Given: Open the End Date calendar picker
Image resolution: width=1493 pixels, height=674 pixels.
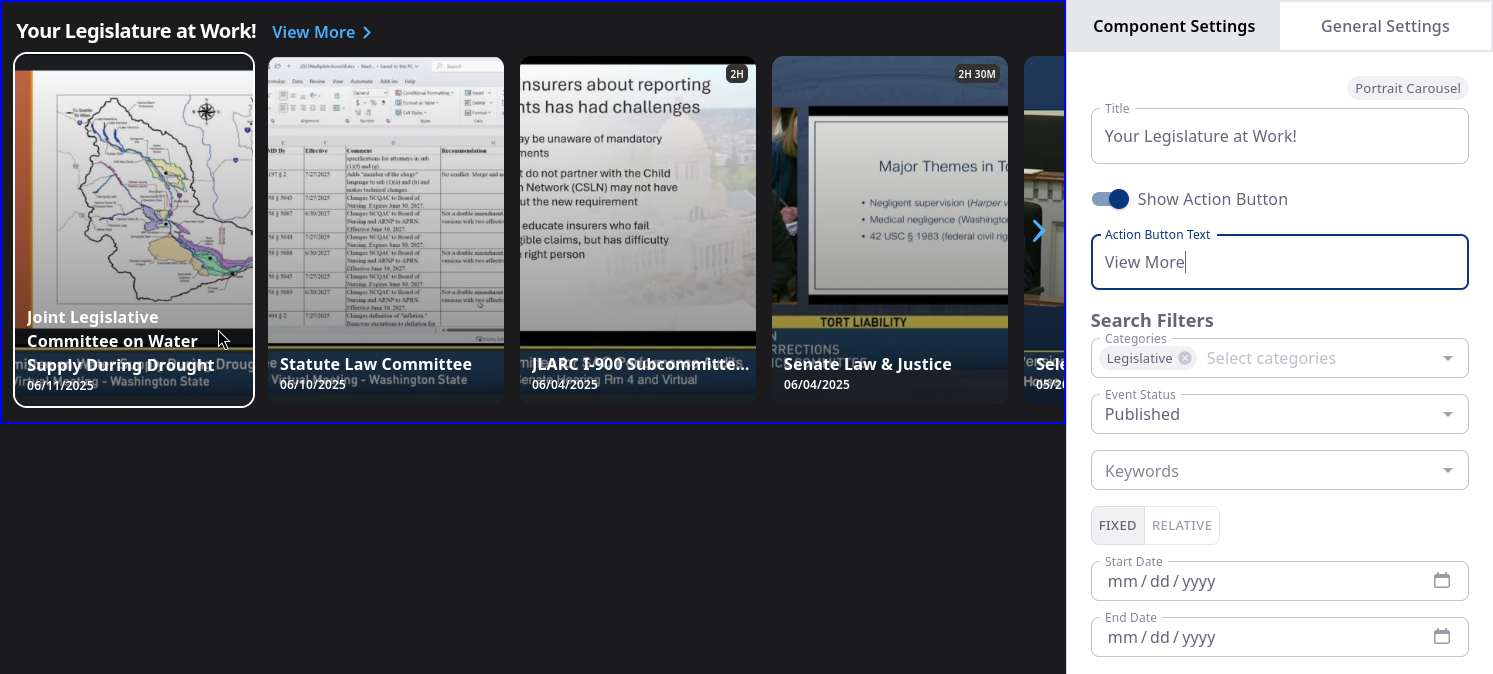Looking at the screenshot, I should tap(1442, 637).
